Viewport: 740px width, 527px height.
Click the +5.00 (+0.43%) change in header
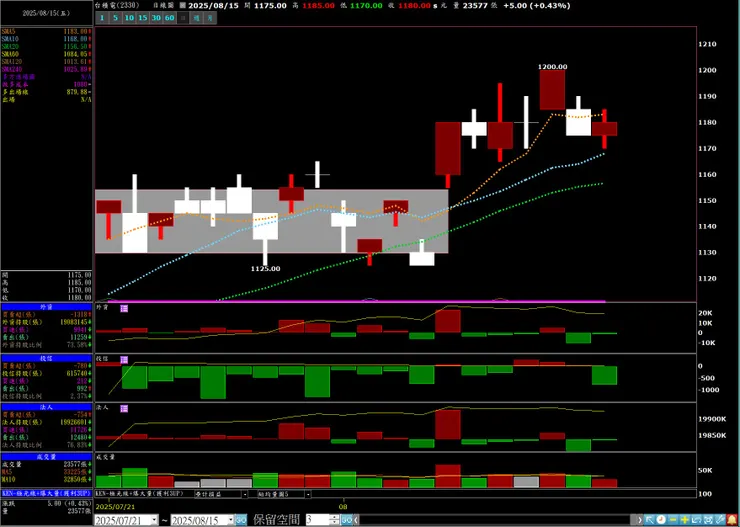tap(537, 6)
